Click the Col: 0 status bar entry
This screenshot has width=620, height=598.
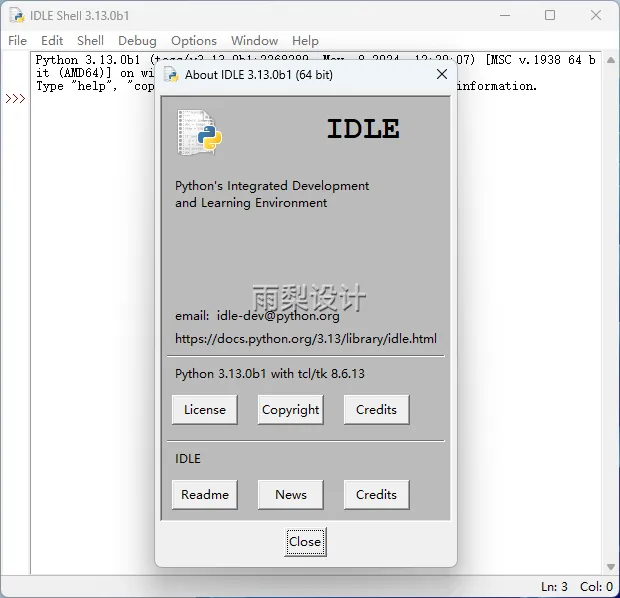[x=596, y=586]
